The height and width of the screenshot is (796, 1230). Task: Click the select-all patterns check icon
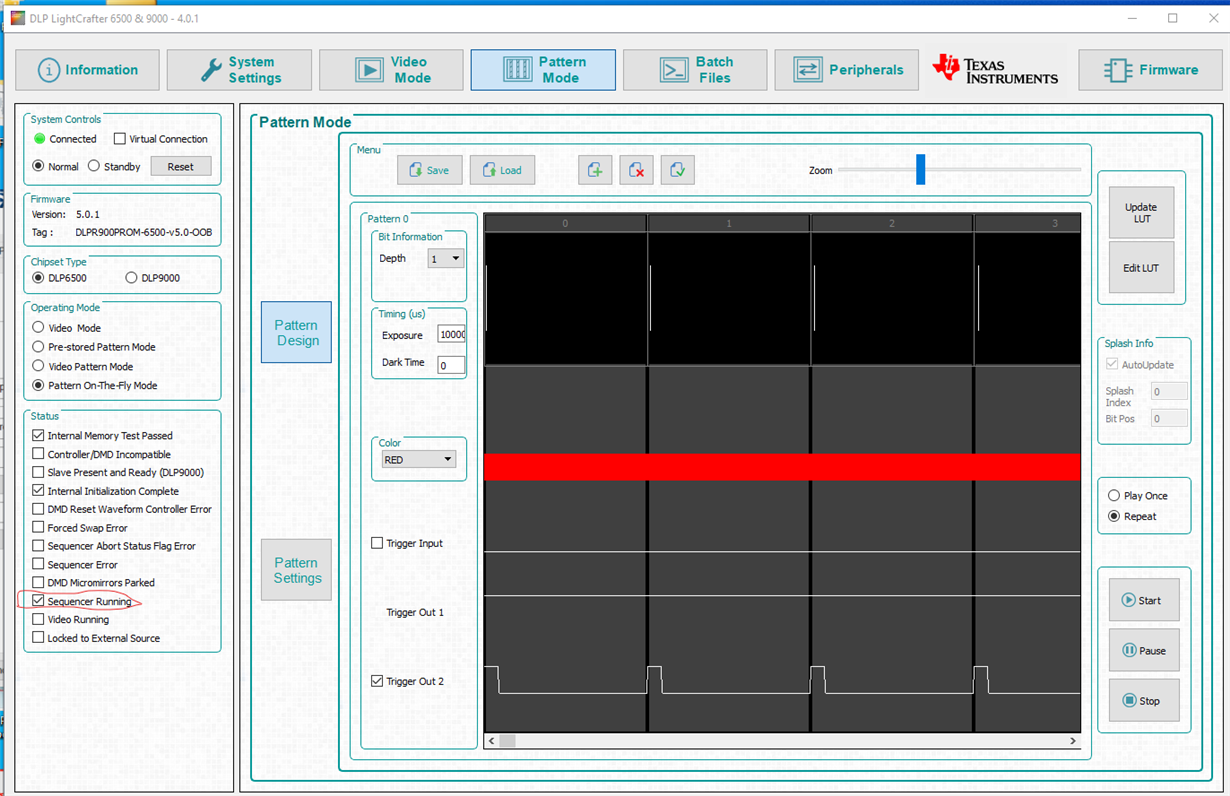pyautogui.click(x=677, y=170)
